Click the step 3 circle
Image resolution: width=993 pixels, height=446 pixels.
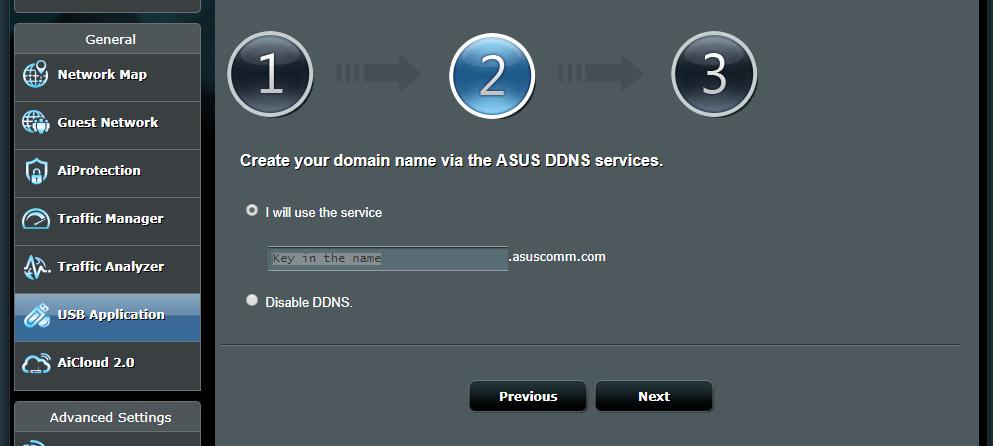tap(714, 74)
